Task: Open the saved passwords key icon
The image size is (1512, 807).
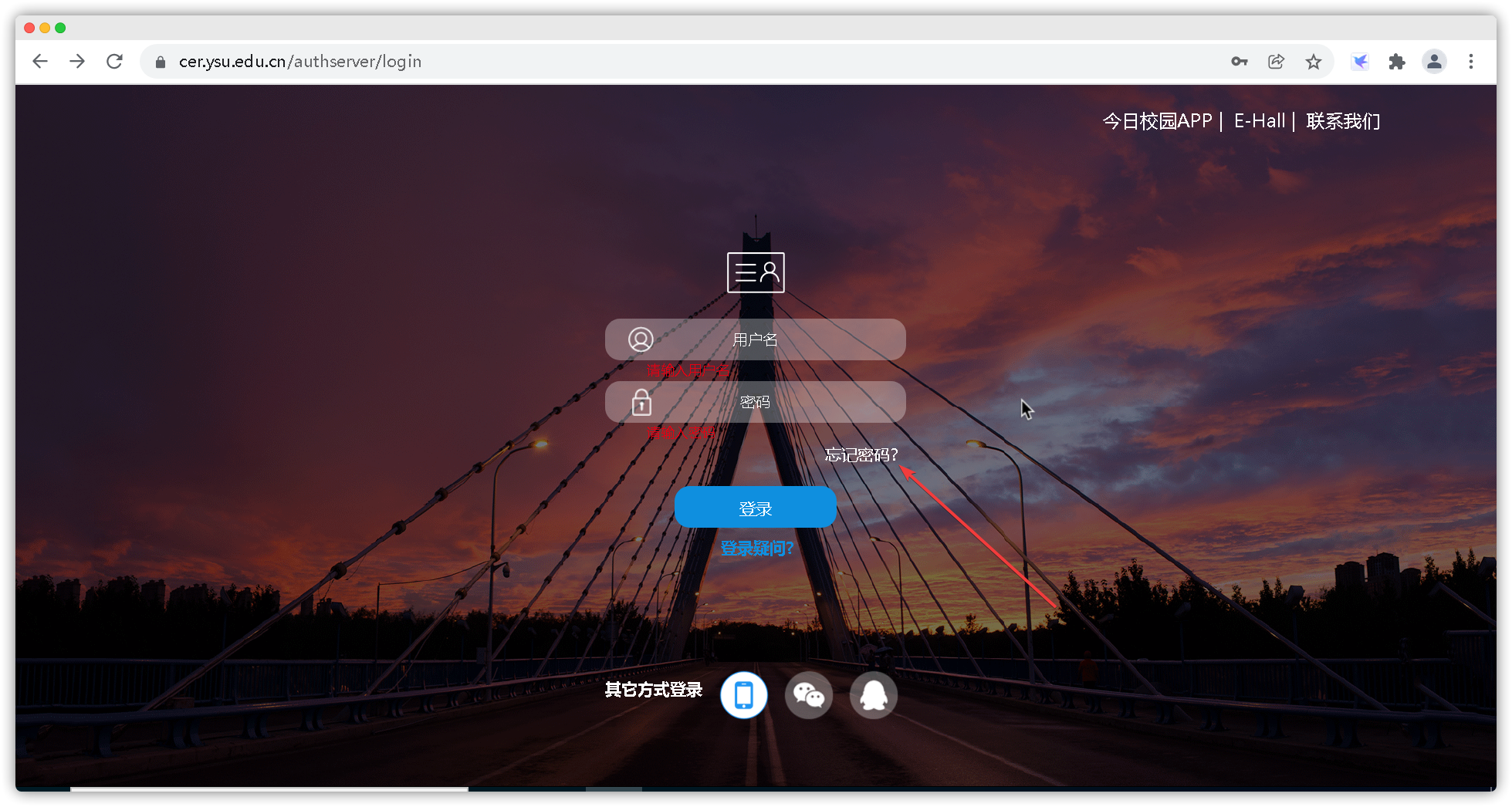Action: (x=1239, y=62)
